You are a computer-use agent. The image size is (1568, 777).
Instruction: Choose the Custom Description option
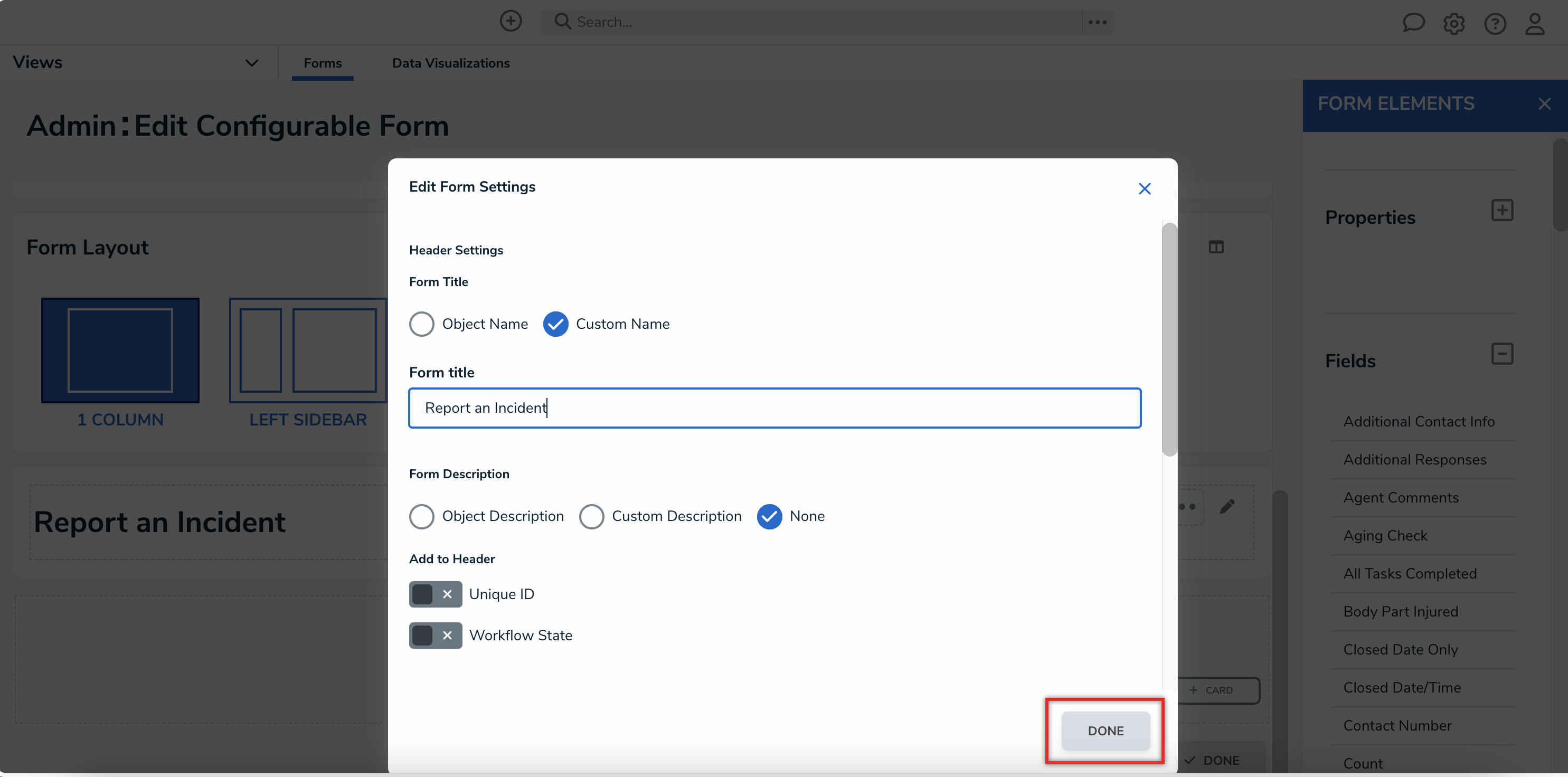coord(591,516)
